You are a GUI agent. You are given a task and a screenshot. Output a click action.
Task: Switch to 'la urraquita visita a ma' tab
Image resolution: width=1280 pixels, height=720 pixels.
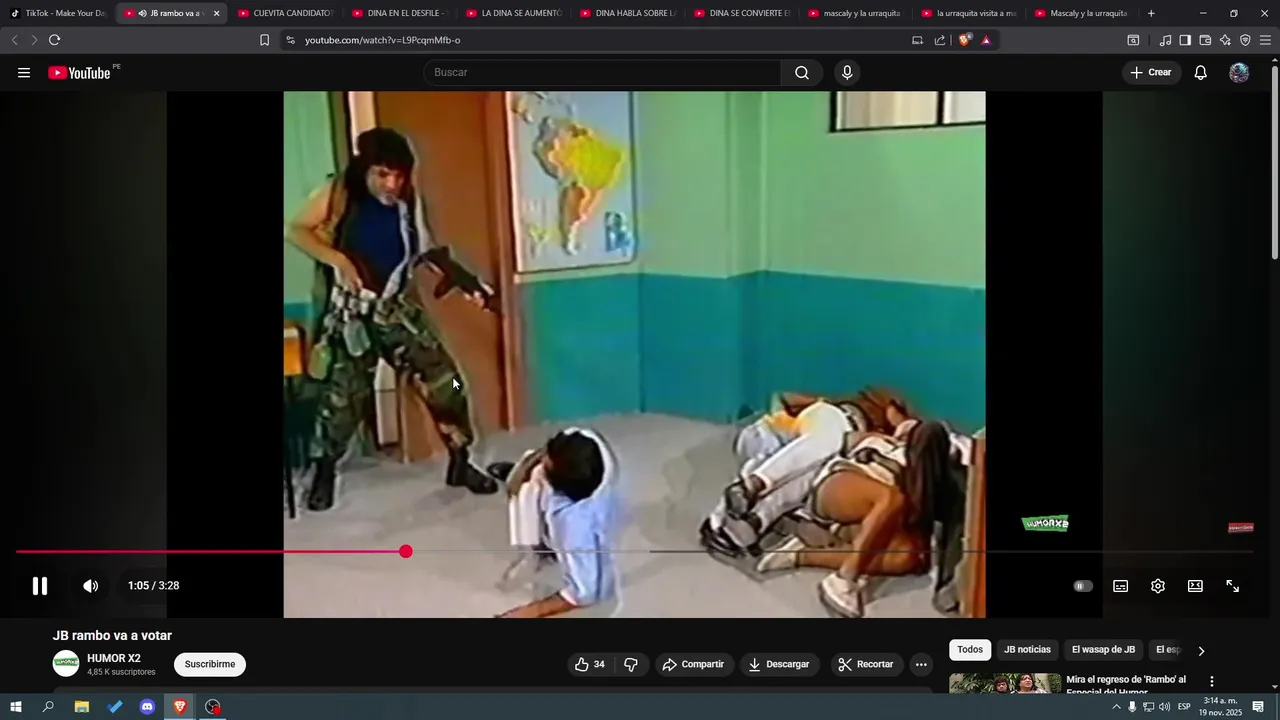968,13
